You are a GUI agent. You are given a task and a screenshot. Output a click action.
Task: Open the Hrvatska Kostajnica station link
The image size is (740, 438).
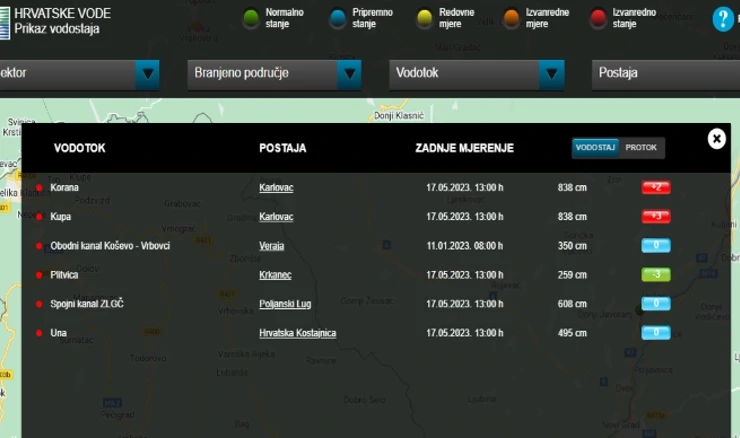tap(297, 333)
